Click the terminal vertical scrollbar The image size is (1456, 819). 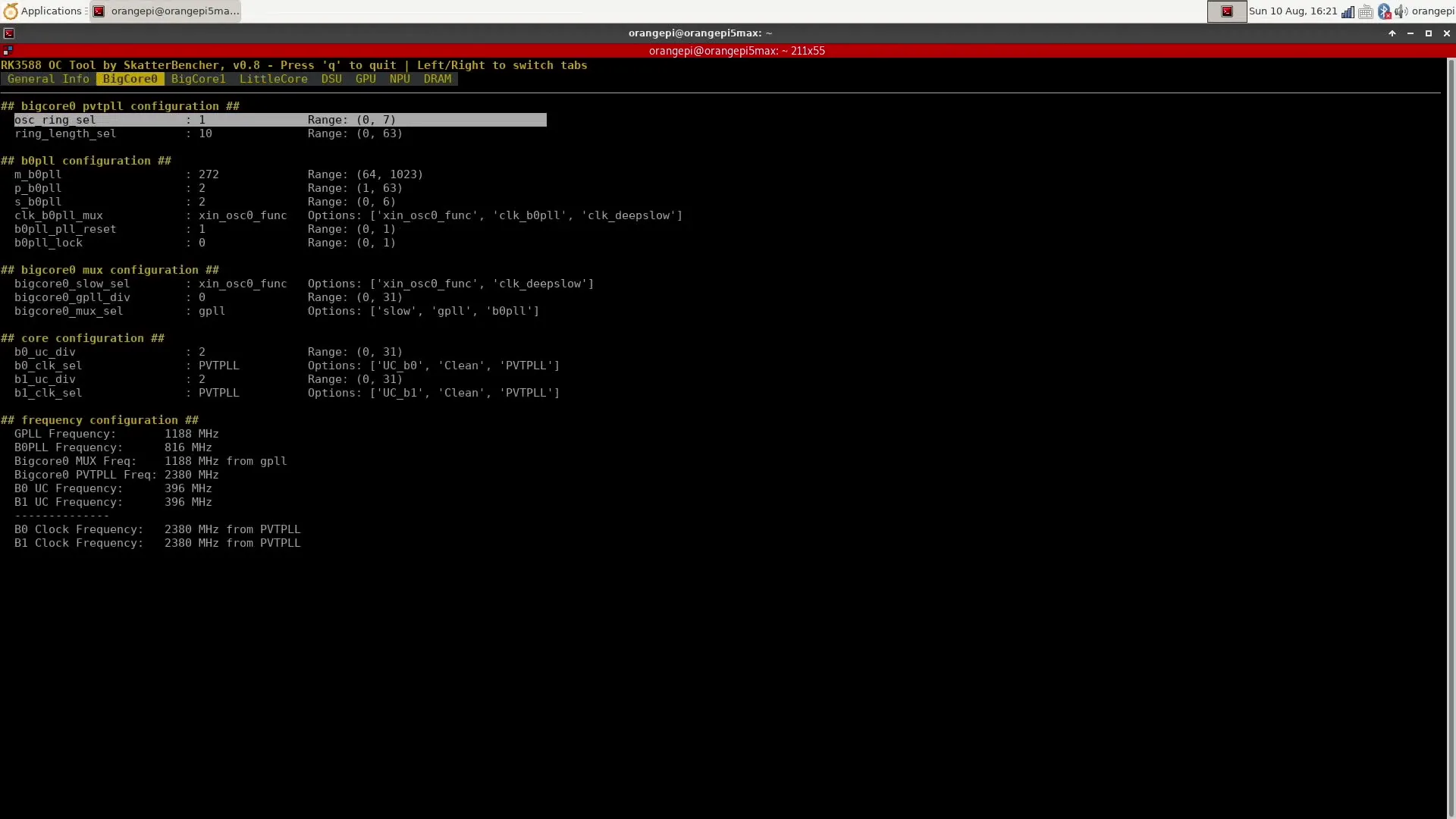coord(1451,432)
